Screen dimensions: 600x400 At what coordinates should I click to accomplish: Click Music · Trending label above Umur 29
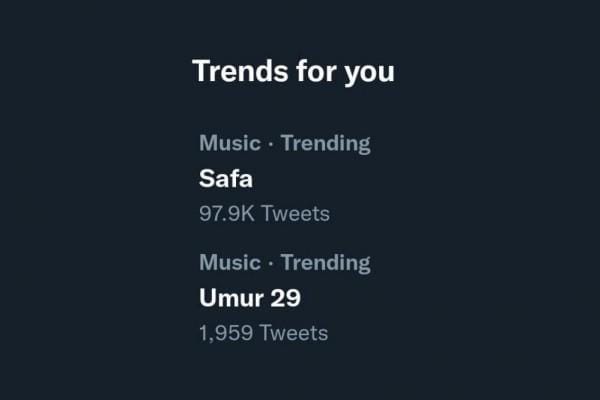point(284,263)
